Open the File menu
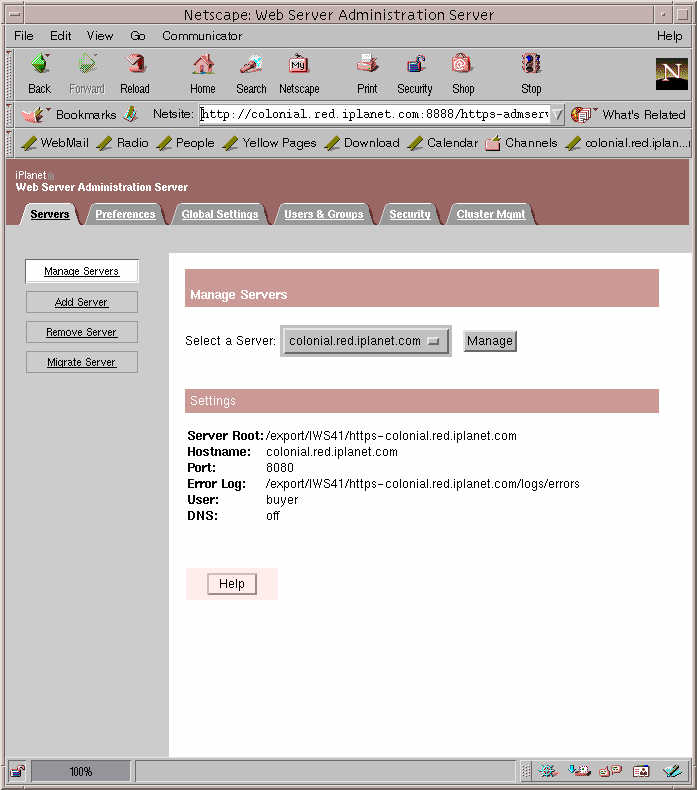Screen dimensions: 697x790 tap(24, 36)
